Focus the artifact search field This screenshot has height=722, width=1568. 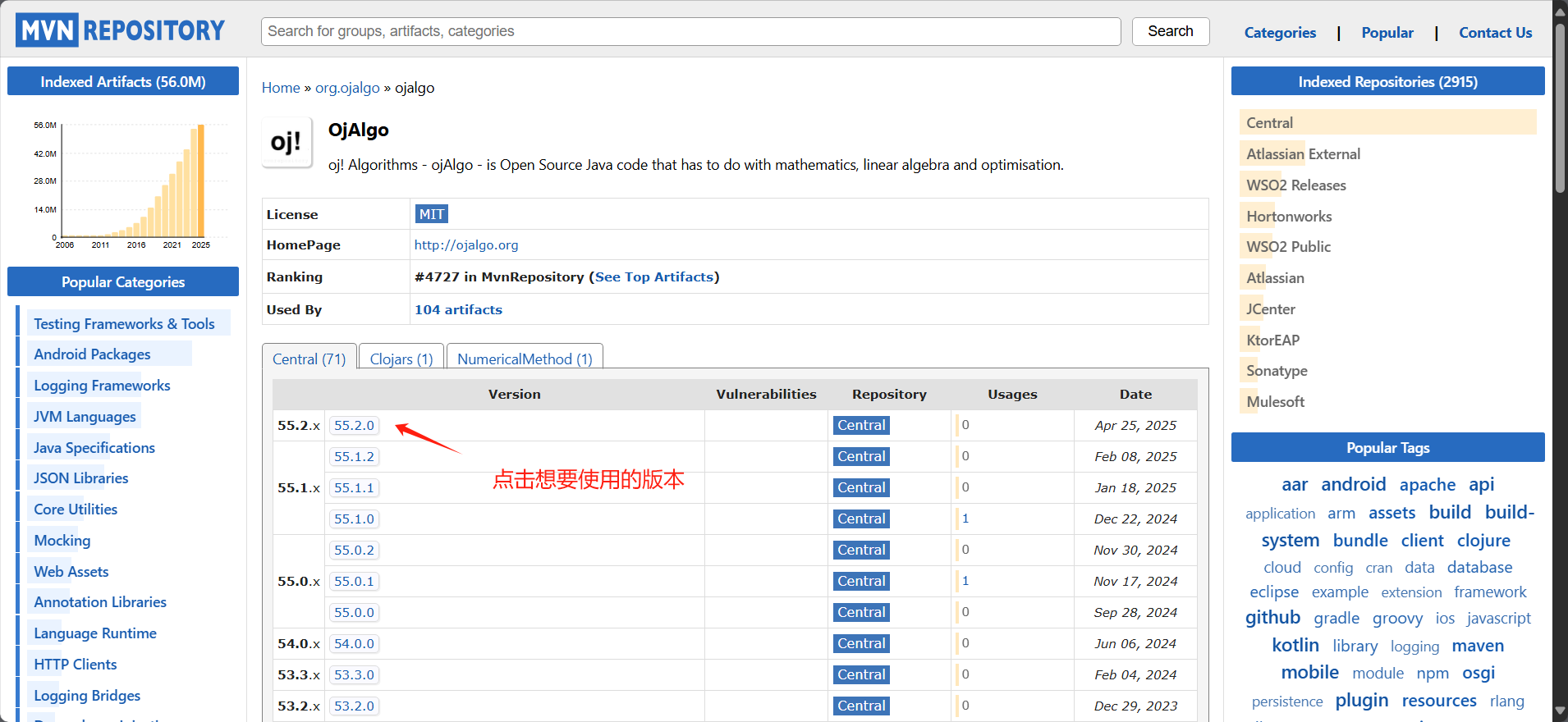[691, 31]
